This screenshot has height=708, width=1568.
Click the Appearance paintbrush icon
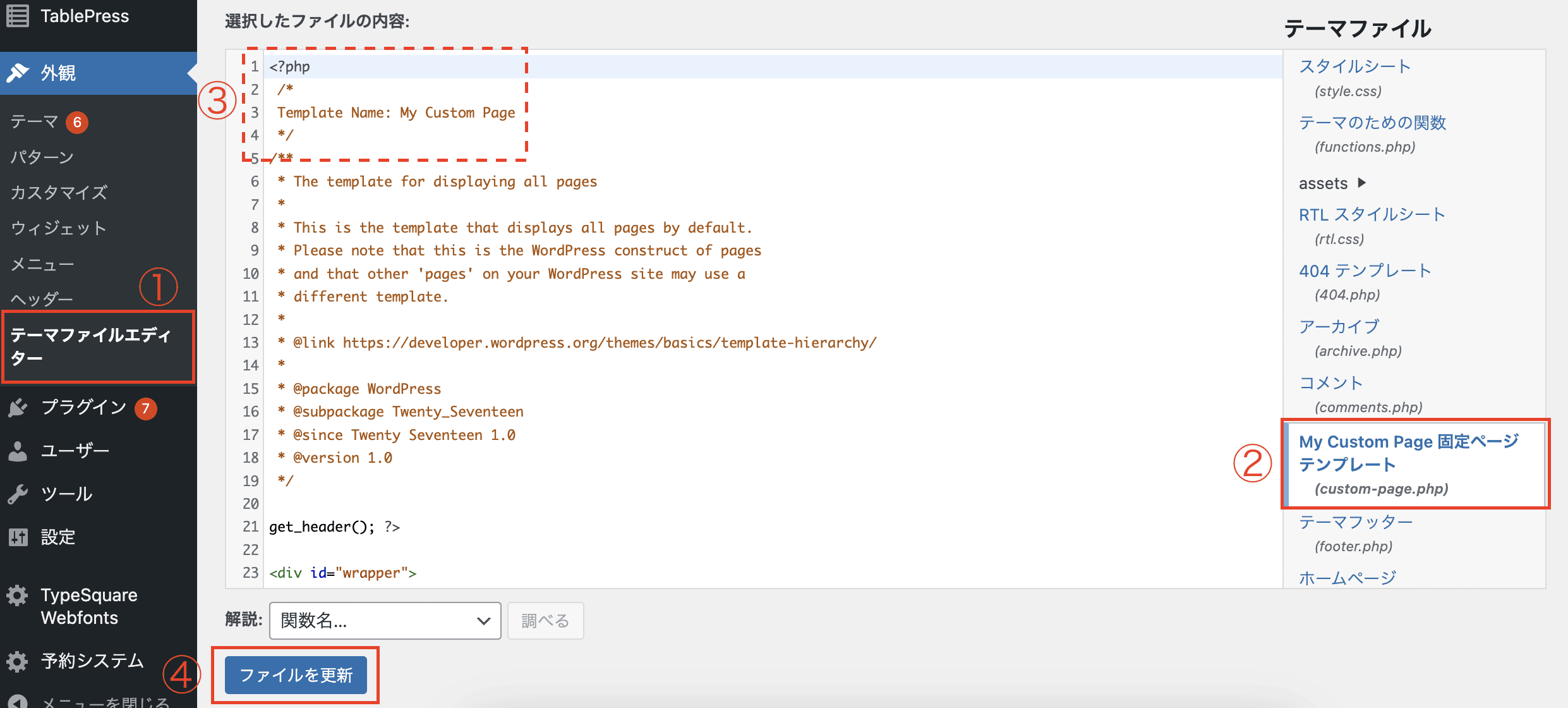click(x=18, y=73)
